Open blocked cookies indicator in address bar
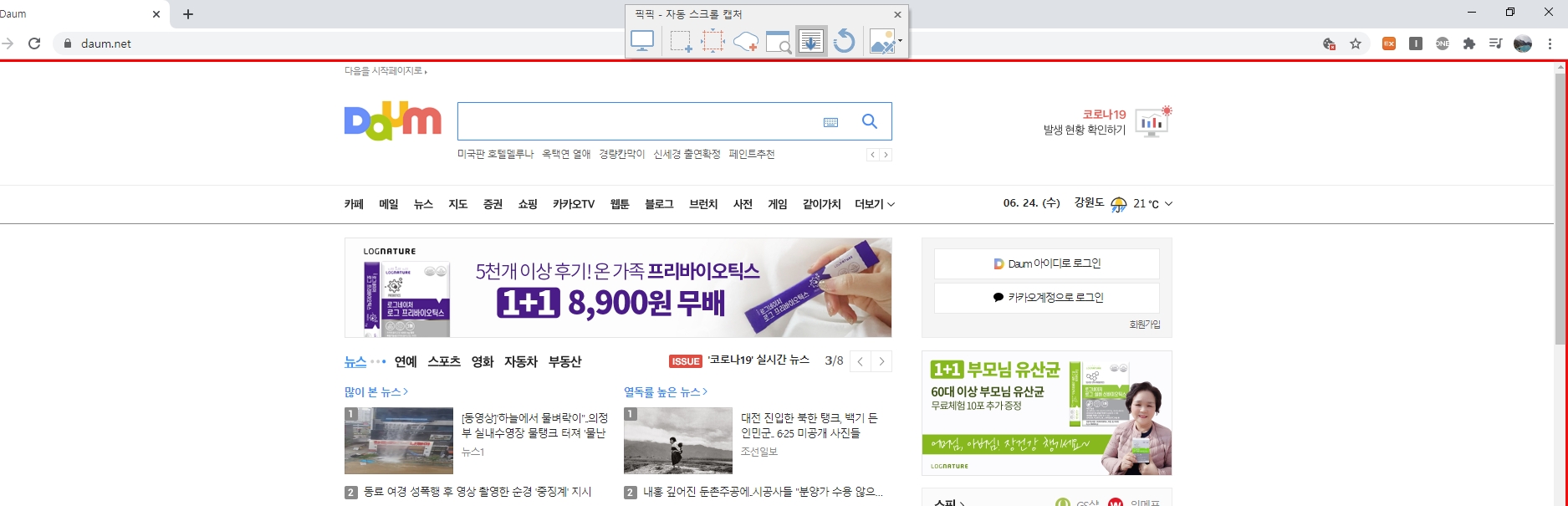The width and height of the screenshot is (1568, 506). click(x=1329, y=43)
